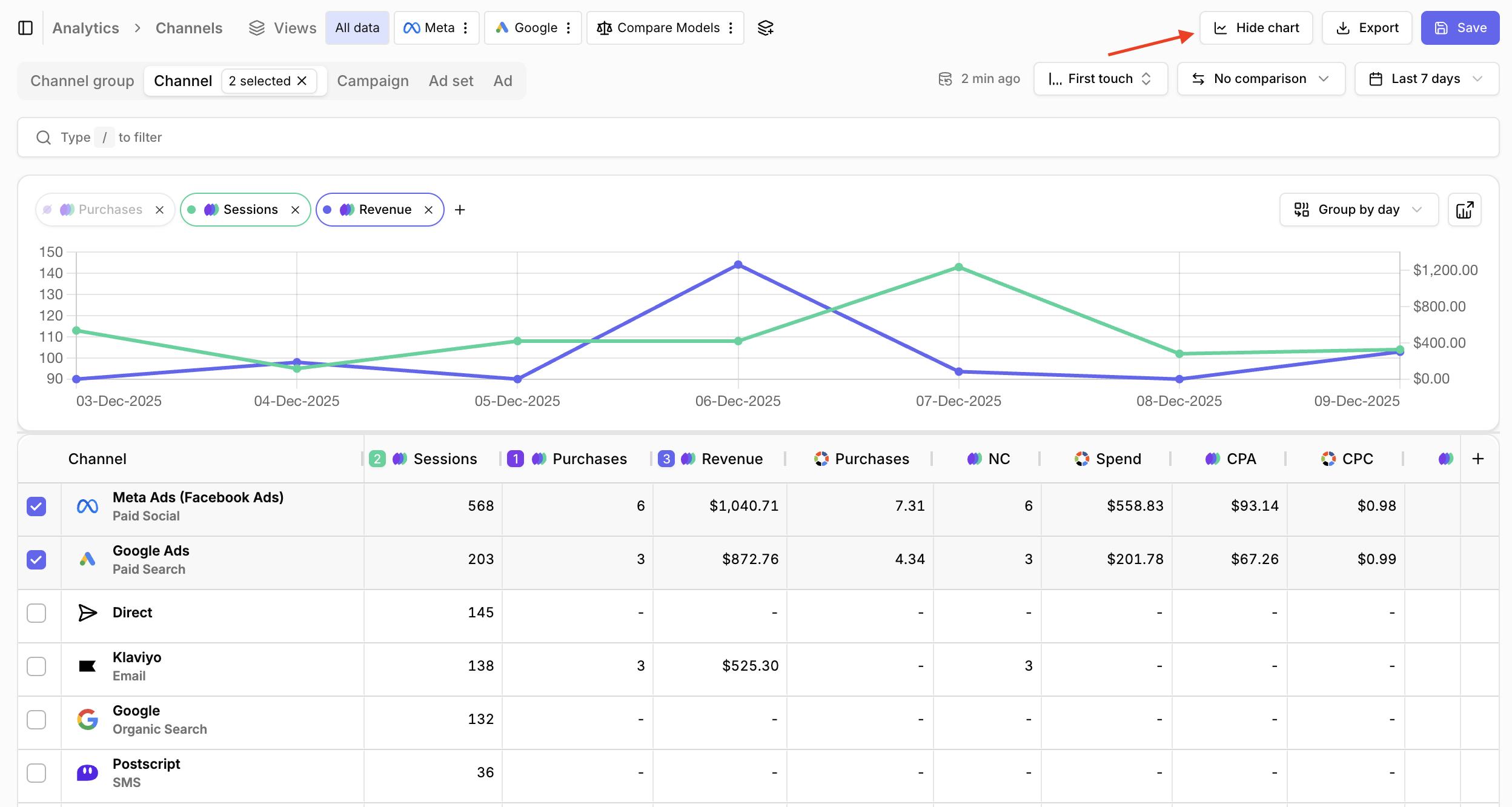The width and height of the screenshot is (1512, 807).
Task: Click the export chart icon button
Action: coord(1464,210)
